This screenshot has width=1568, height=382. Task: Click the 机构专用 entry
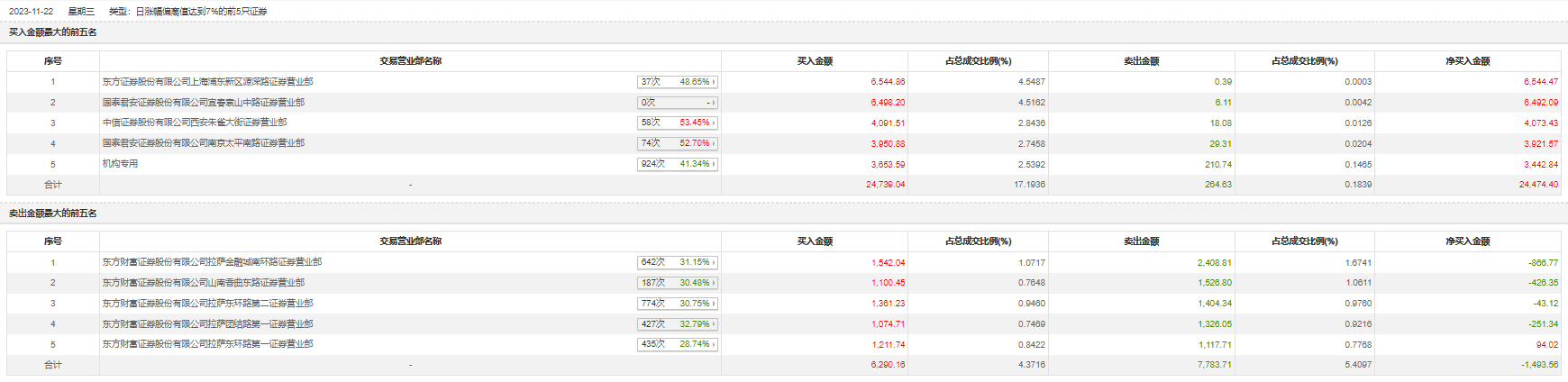coord(120,164)
